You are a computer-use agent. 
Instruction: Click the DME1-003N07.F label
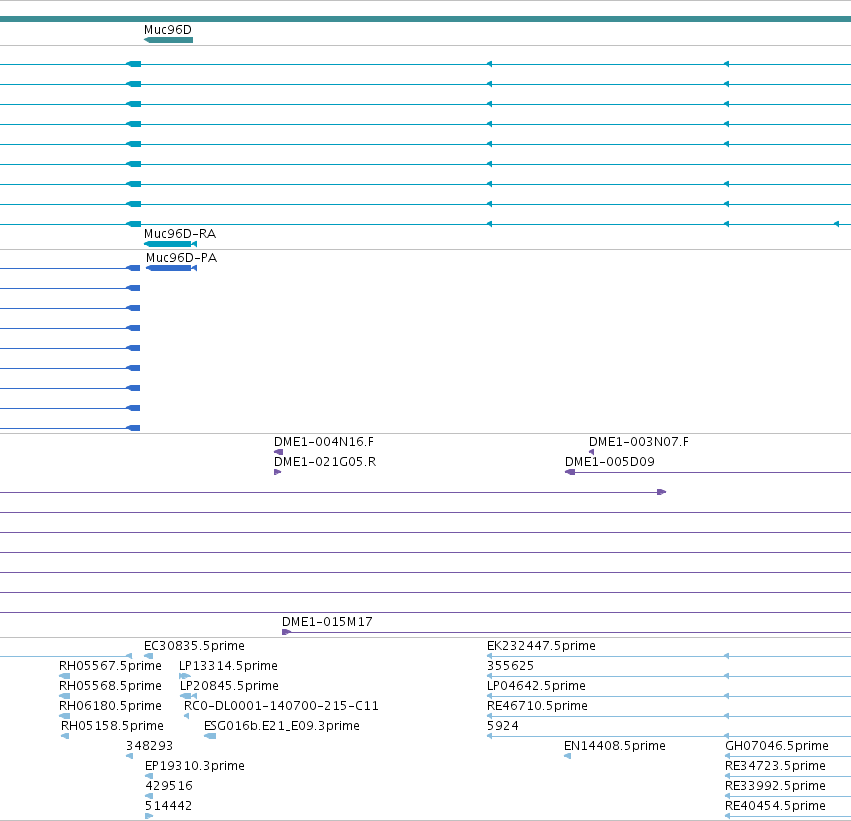tap(639, 442)
